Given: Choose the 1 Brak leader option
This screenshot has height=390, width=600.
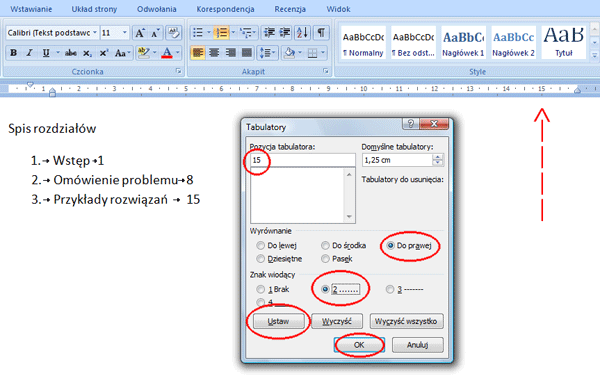Looking at the screenshot, I should pyautogui.click(x=261, y=289).
